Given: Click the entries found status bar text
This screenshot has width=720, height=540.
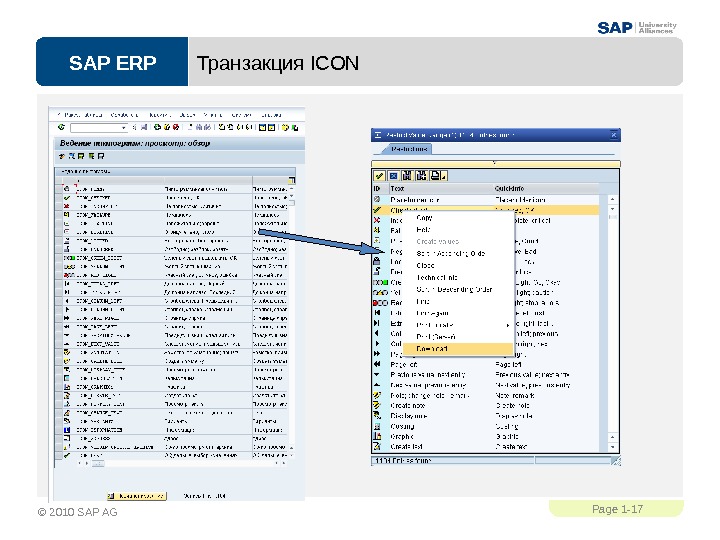Looking at the screenshot, I should (403, 460).
